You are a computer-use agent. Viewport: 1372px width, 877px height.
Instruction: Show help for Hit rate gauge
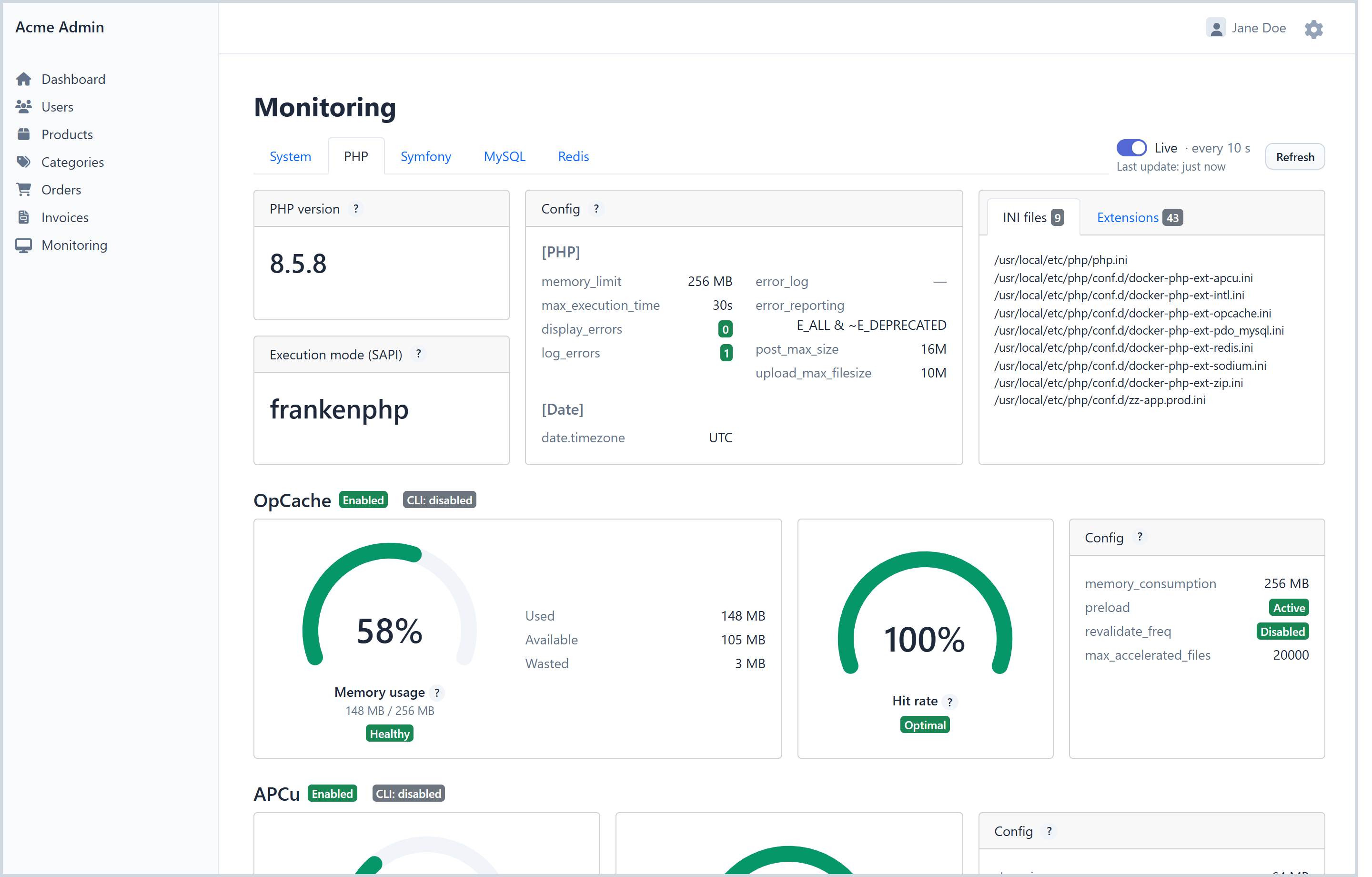pos(950,702)
